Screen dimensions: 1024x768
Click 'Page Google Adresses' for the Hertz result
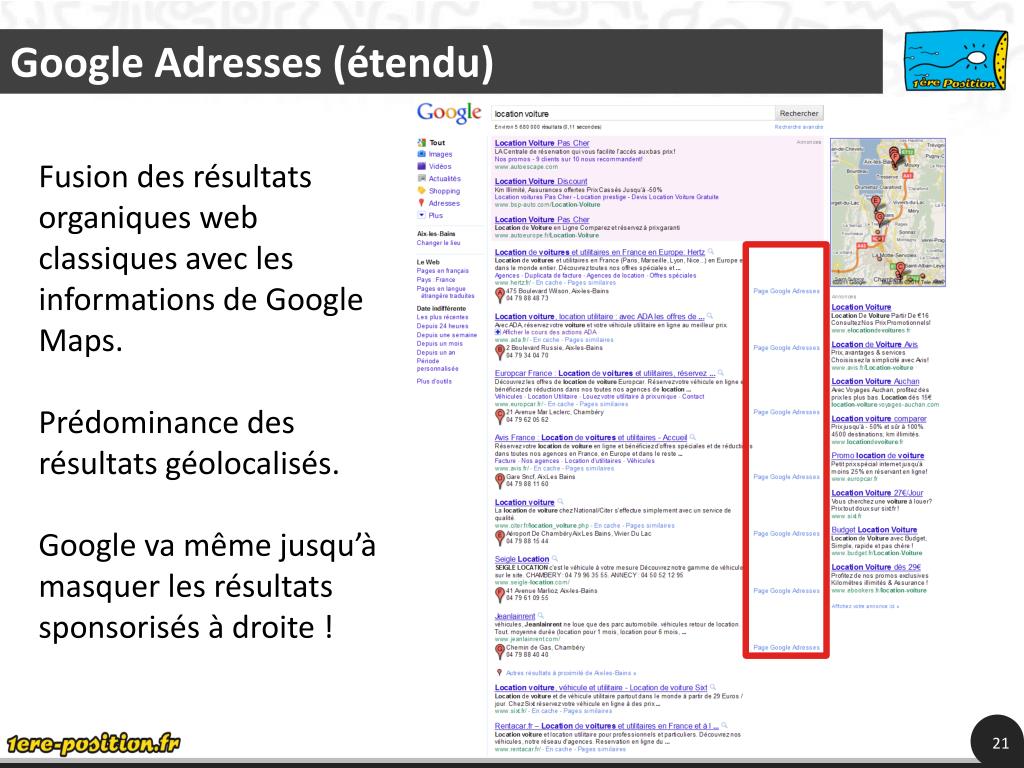tap(786, 291)
